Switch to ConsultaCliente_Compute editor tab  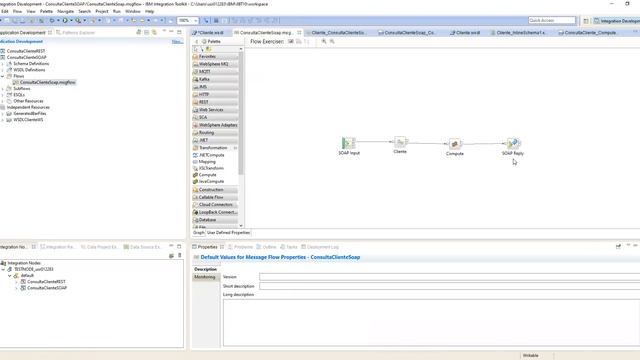(x=587, y=32)
